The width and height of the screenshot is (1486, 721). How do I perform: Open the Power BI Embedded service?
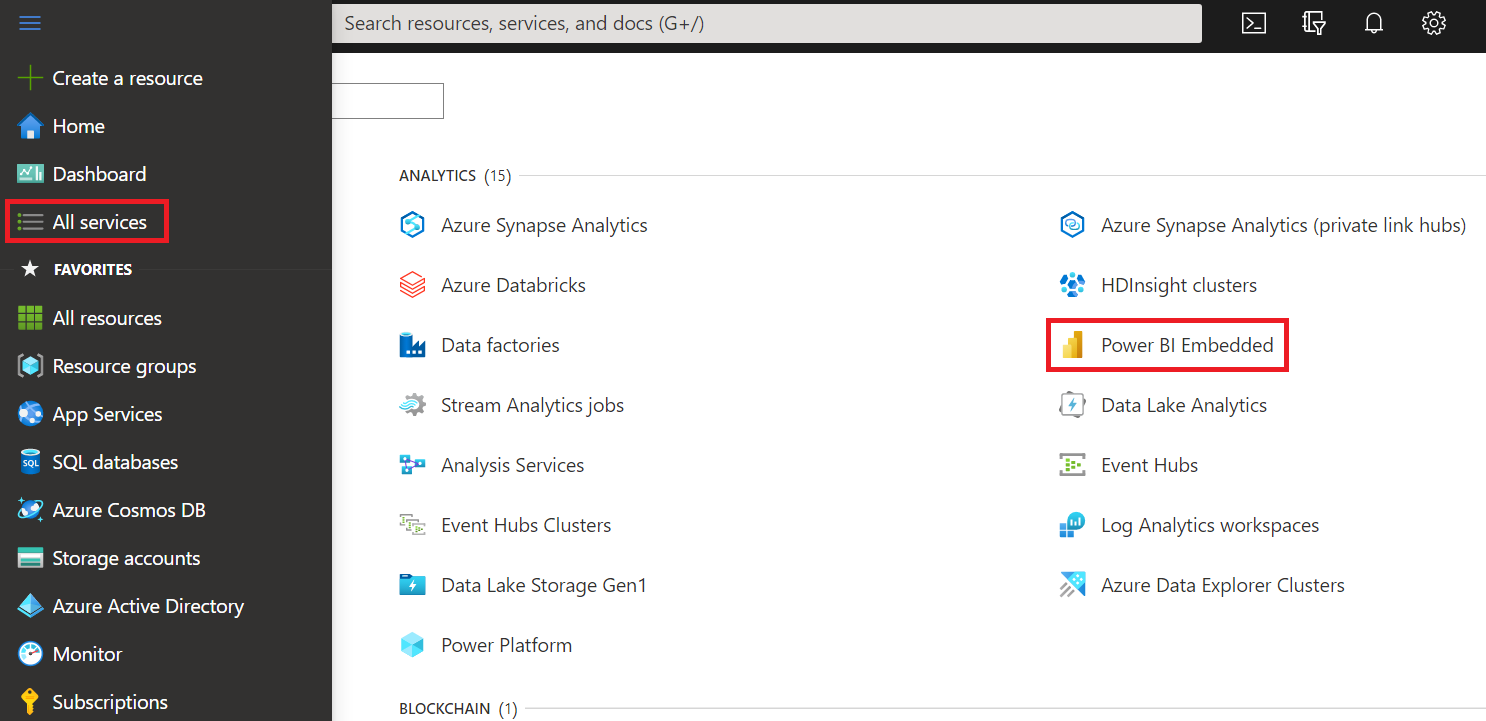[1186, 344]
